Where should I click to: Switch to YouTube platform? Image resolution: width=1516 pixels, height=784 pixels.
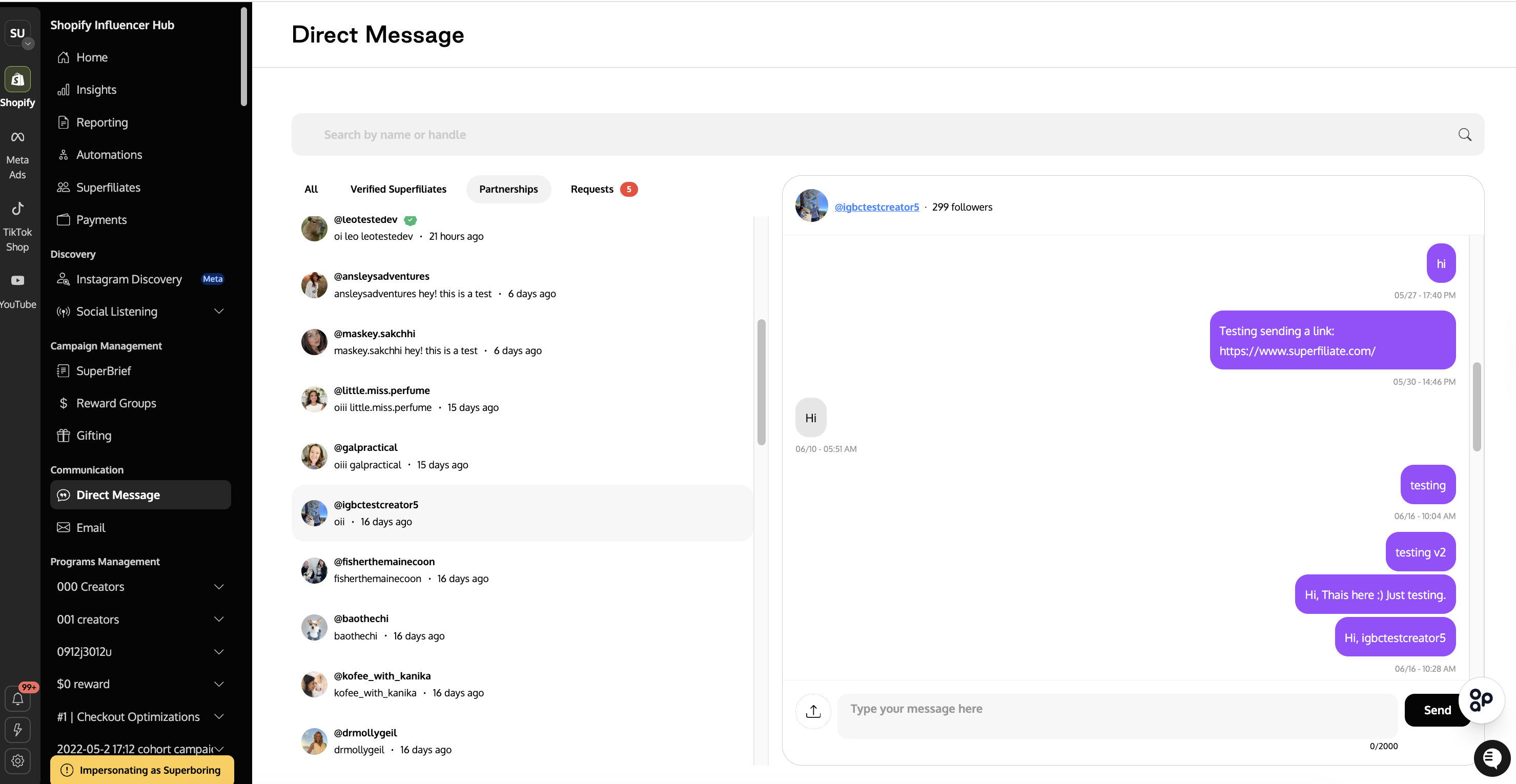[x=17, y=292]
